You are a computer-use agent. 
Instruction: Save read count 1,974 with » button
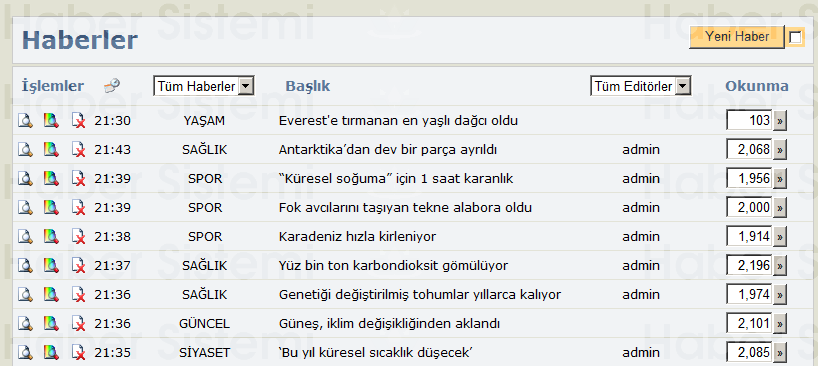click(780, 295)
